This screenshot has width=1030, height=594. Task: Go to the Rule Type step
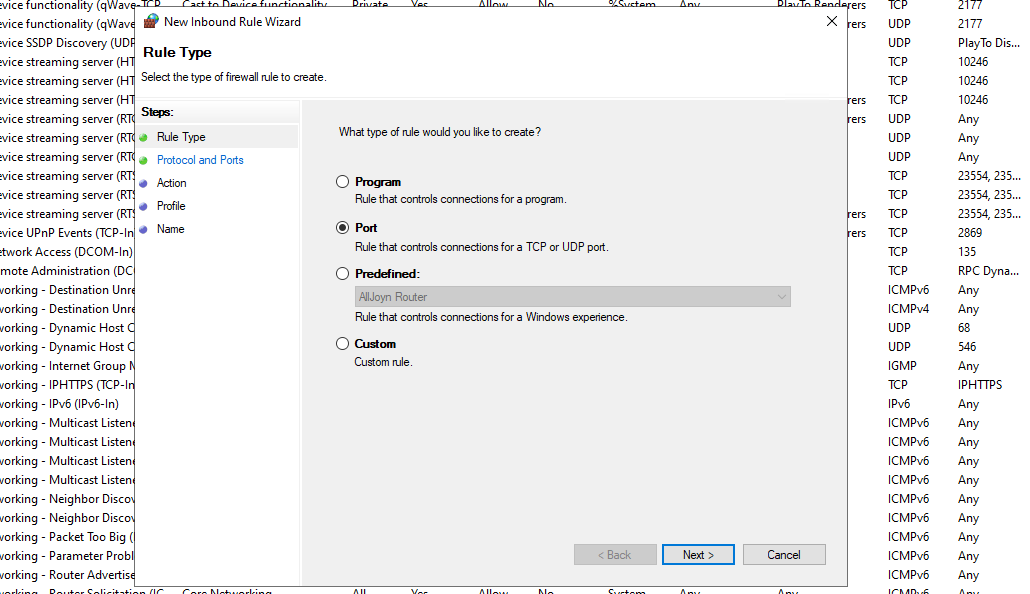[x=181, y=137]
